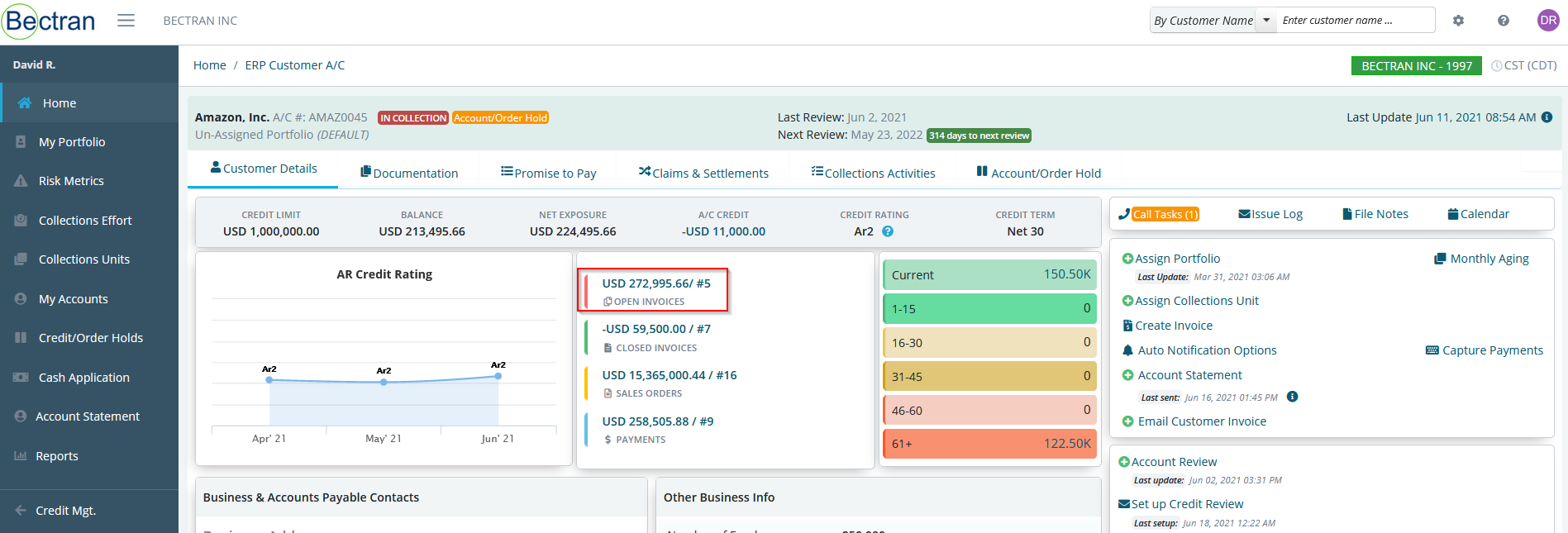Image resolution: width=1568 pixels, height=533 pixels.
Task: Open Credit/Order Holds in sidebar
Action: pyautogui.click(x=89, y=338)
